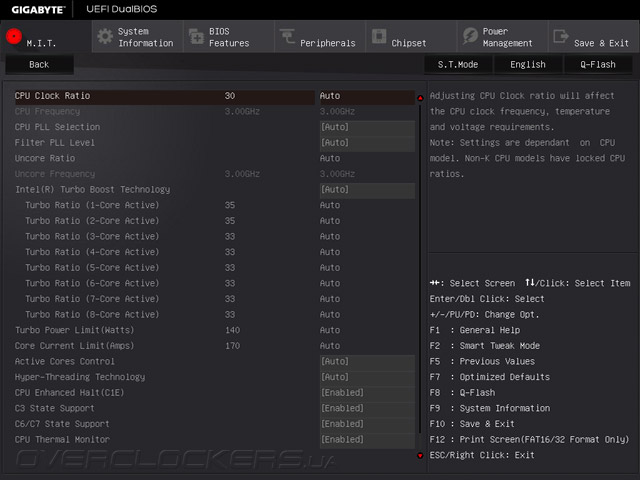The width and height of the screenshot is (640, 480).
Task: Click the Intel(R) Turbo Boost Technology label
Action: click(x=93, y=190)
